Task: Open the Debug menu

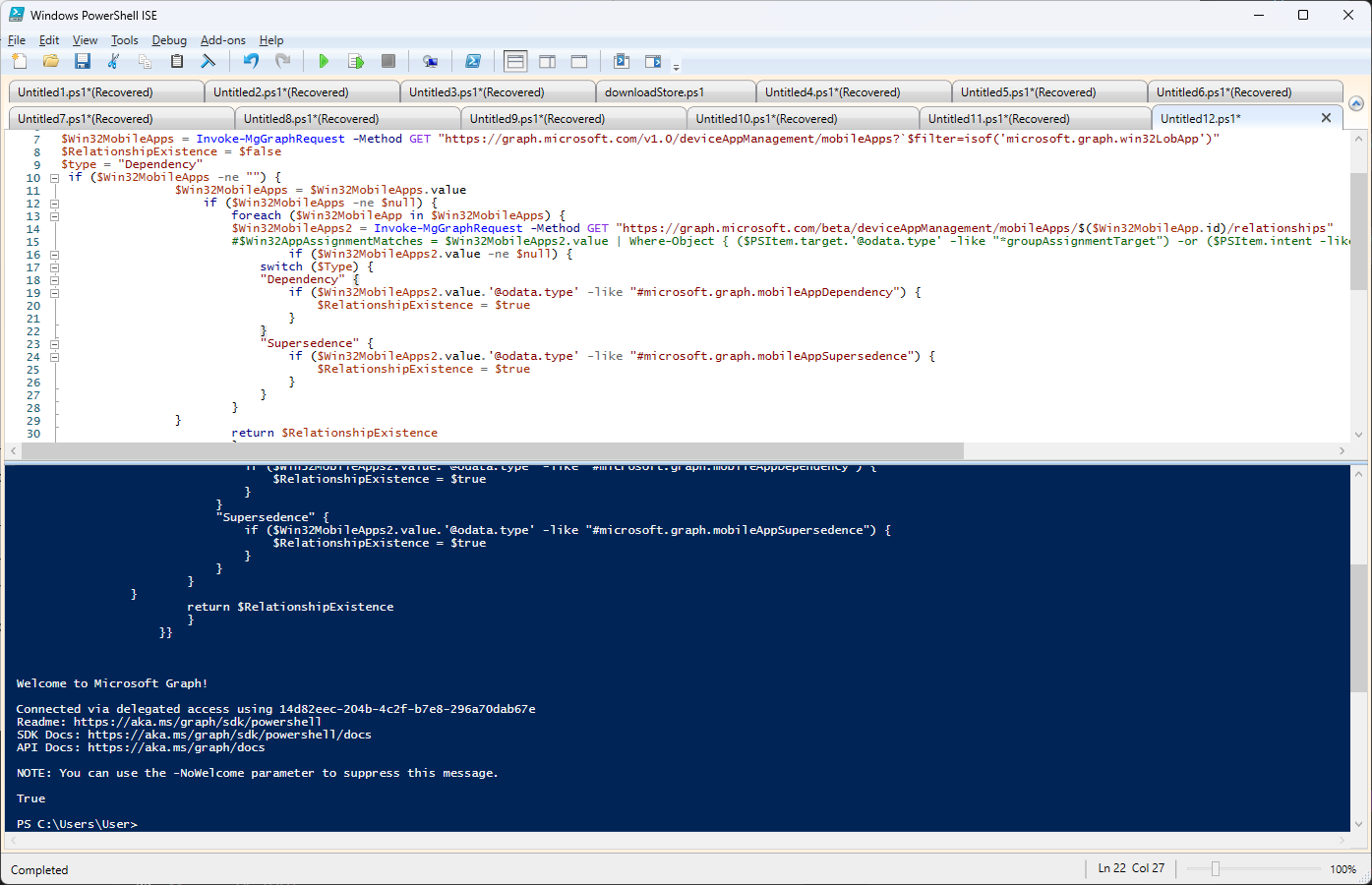Action: pos(169,40)
